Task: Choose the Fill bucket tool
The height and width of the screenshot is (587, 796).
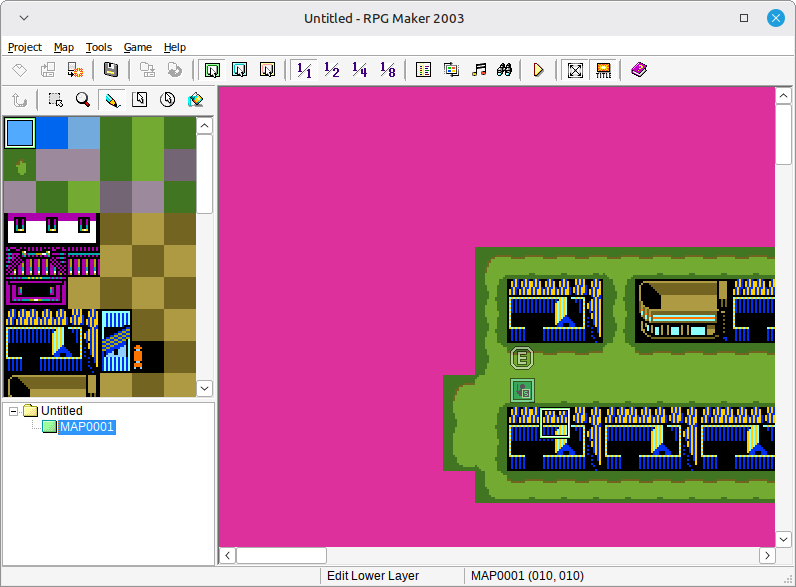Action: tap(195, 100)
